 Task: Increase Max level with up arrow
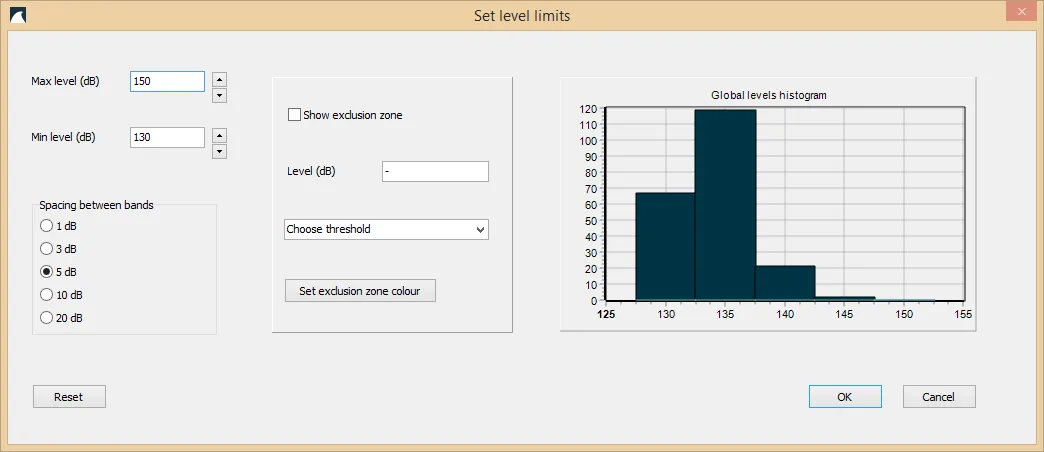pyautogui.click(x=220, y=78)
